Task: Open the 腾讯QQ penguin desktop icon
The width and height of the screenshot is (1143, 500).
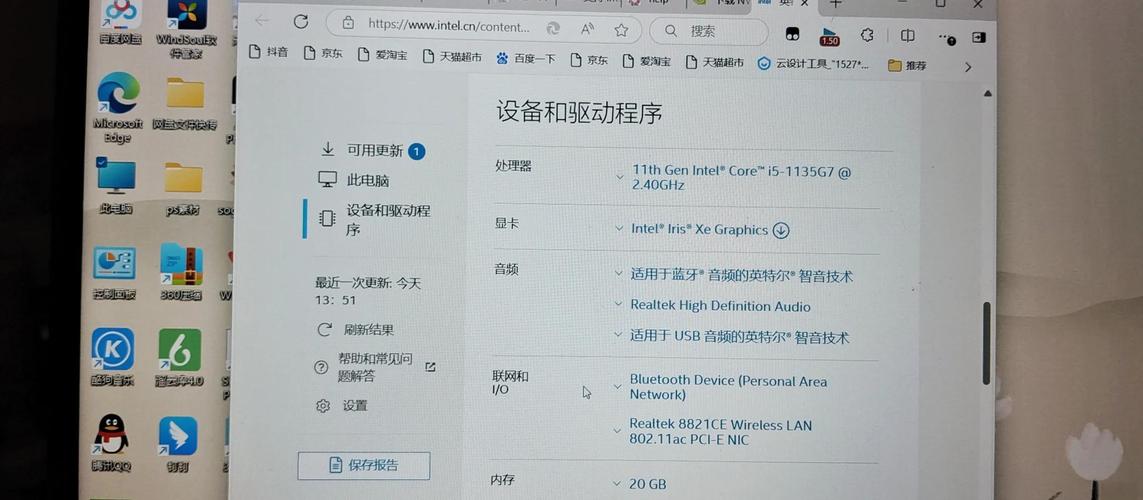Action: tap(111, 441)
